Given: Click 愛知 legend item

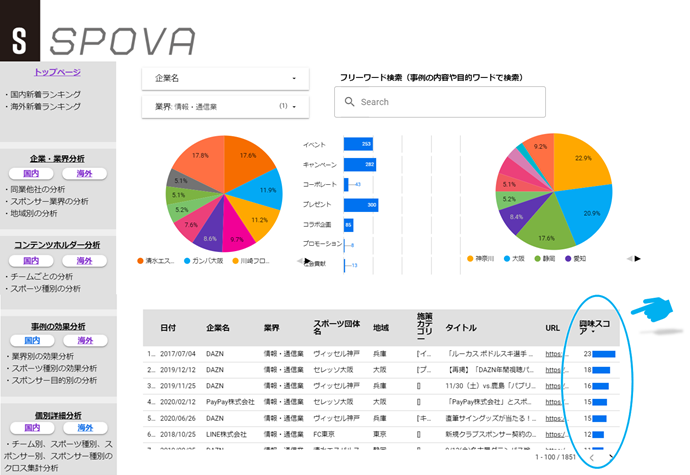Looking at the screenshot, I should (576, 258).
